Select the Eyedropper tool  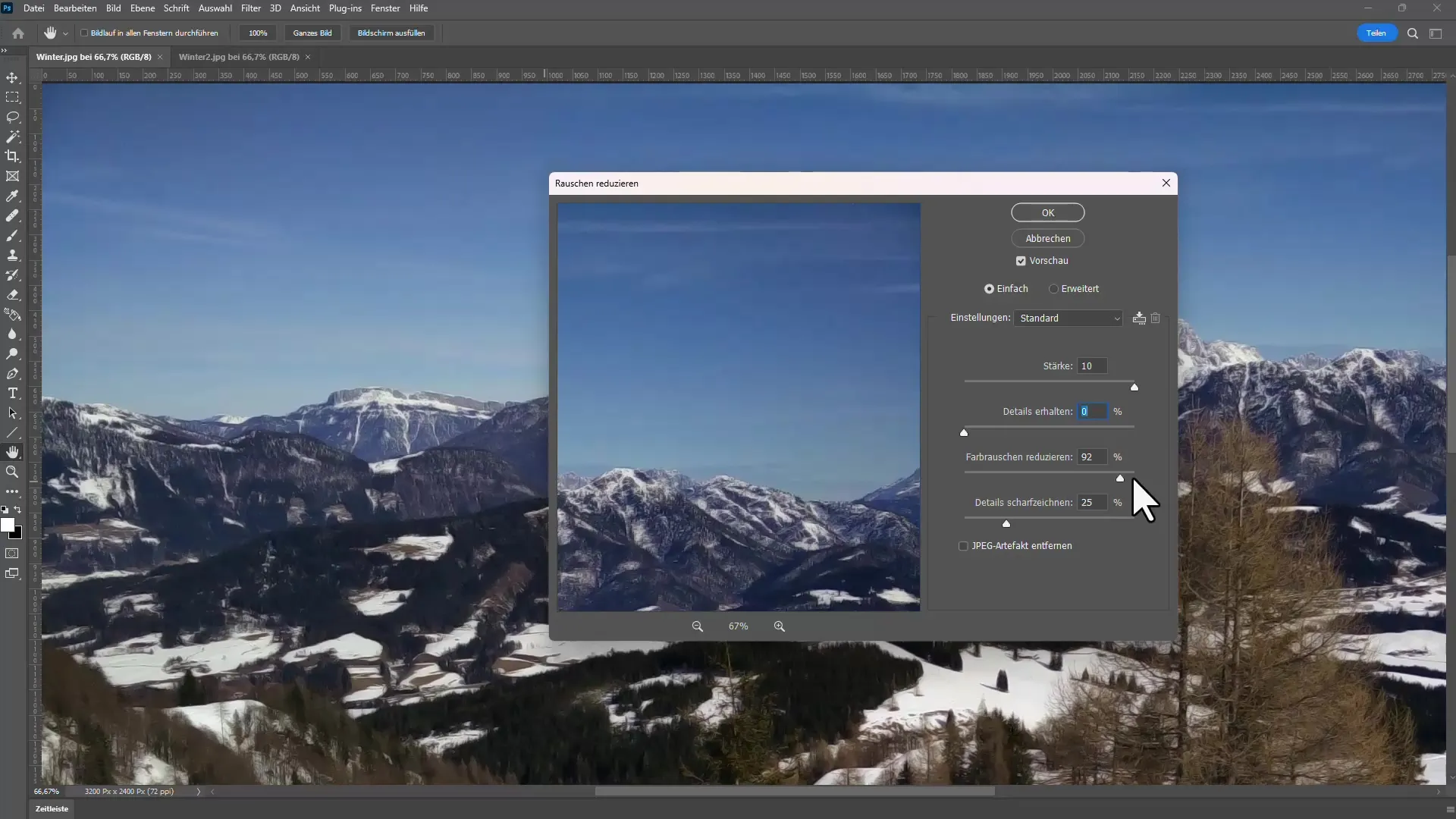pyautogui.click(x=13, y=196)
